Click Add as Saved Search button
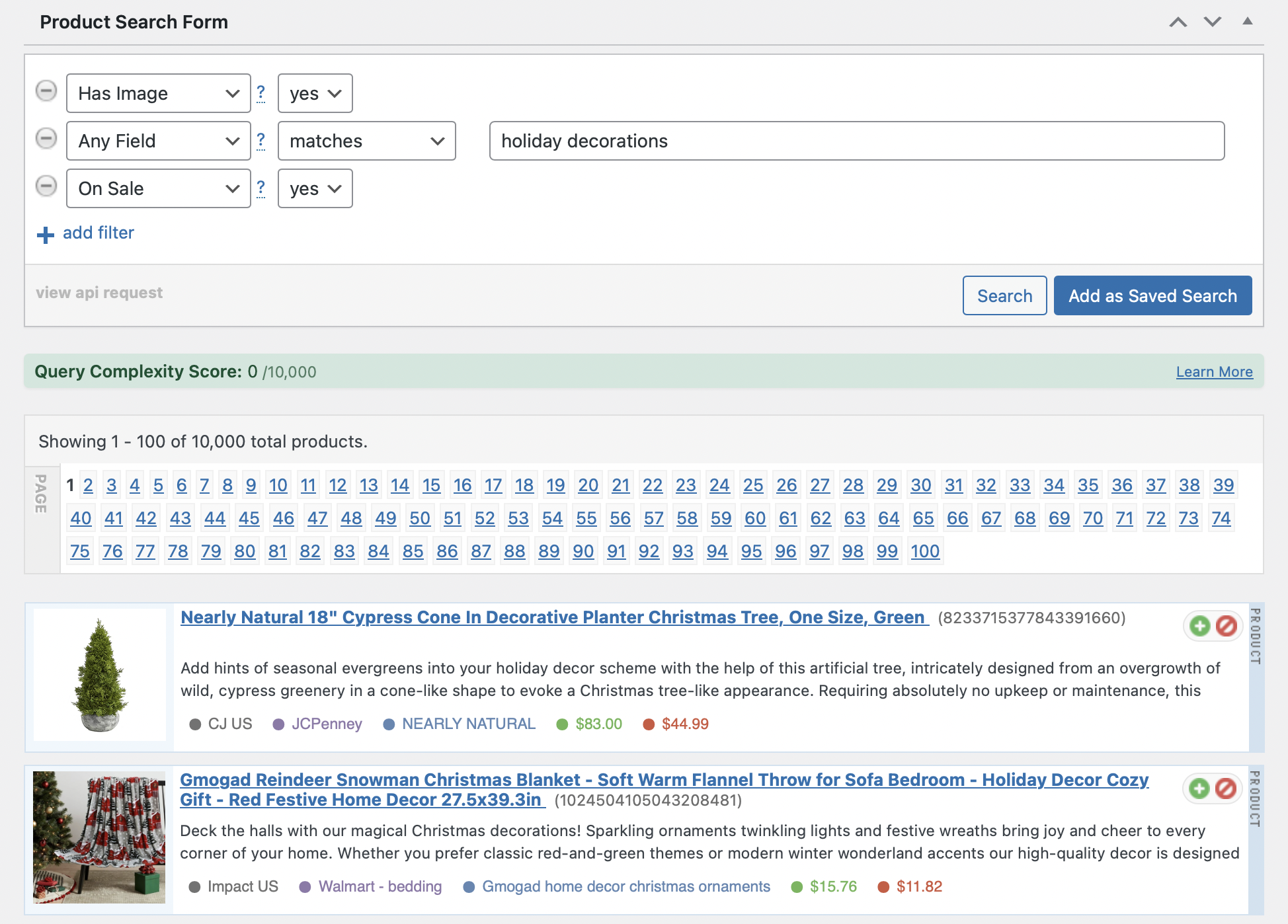1288x924 pixels. [x=1152, y=295]
